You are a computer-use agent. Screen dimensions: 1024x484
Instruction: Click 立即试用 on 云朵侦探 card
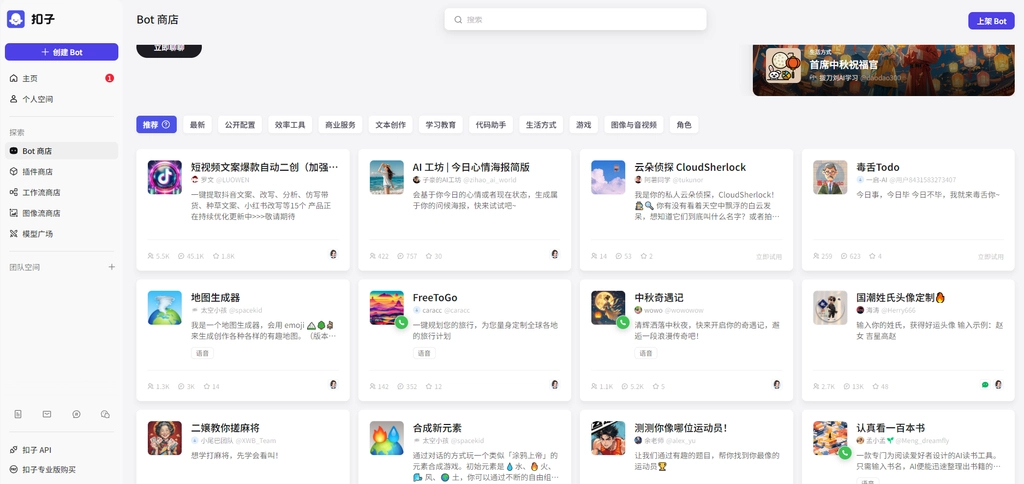point(769,257)
